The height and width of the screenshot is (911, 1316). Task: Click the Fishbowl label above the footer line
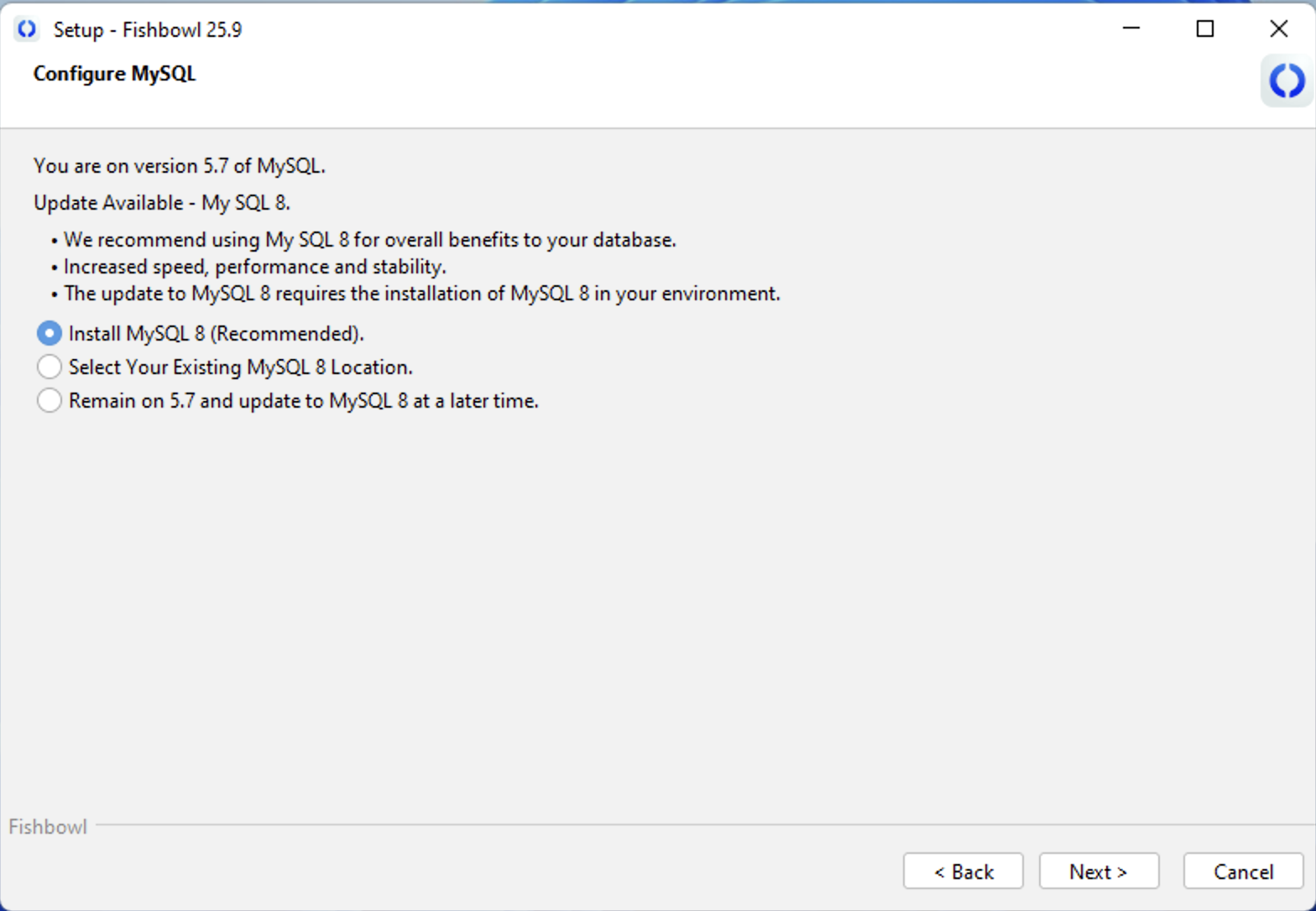click(46, 826)
